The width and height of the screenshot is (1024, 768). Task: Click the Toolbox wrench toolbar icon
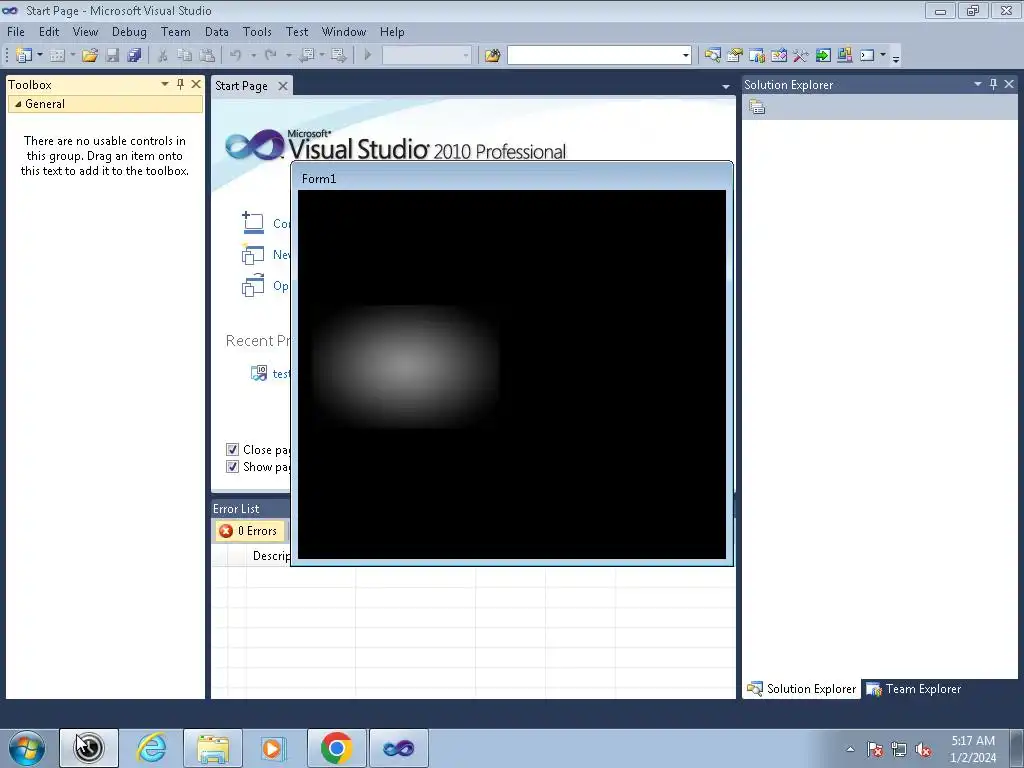pyautogui.click(x=801, y=56)
